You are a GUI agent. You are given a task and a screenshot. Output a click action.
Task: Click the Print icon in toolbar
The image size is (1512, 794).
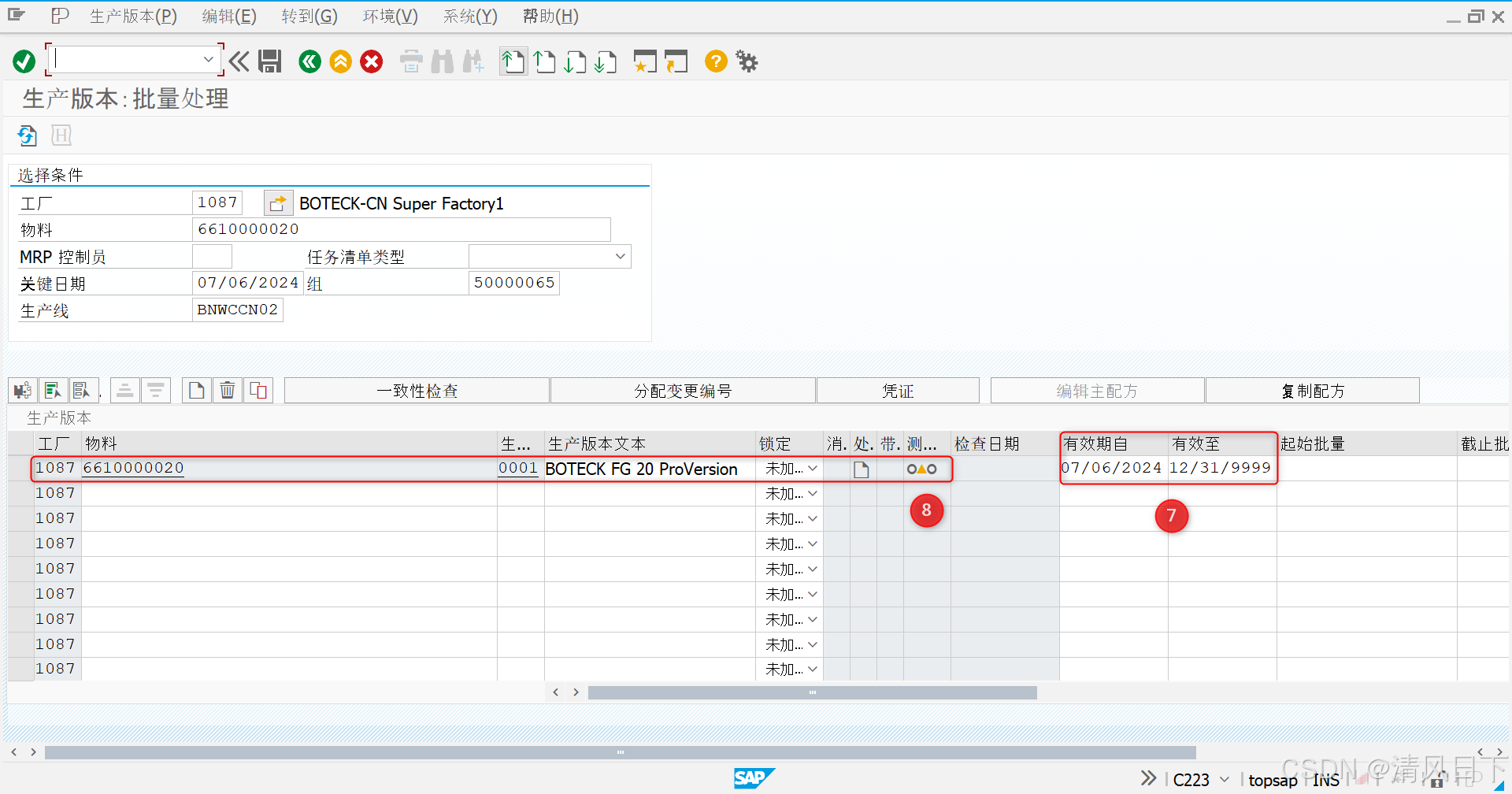click(x=411, y=61)
